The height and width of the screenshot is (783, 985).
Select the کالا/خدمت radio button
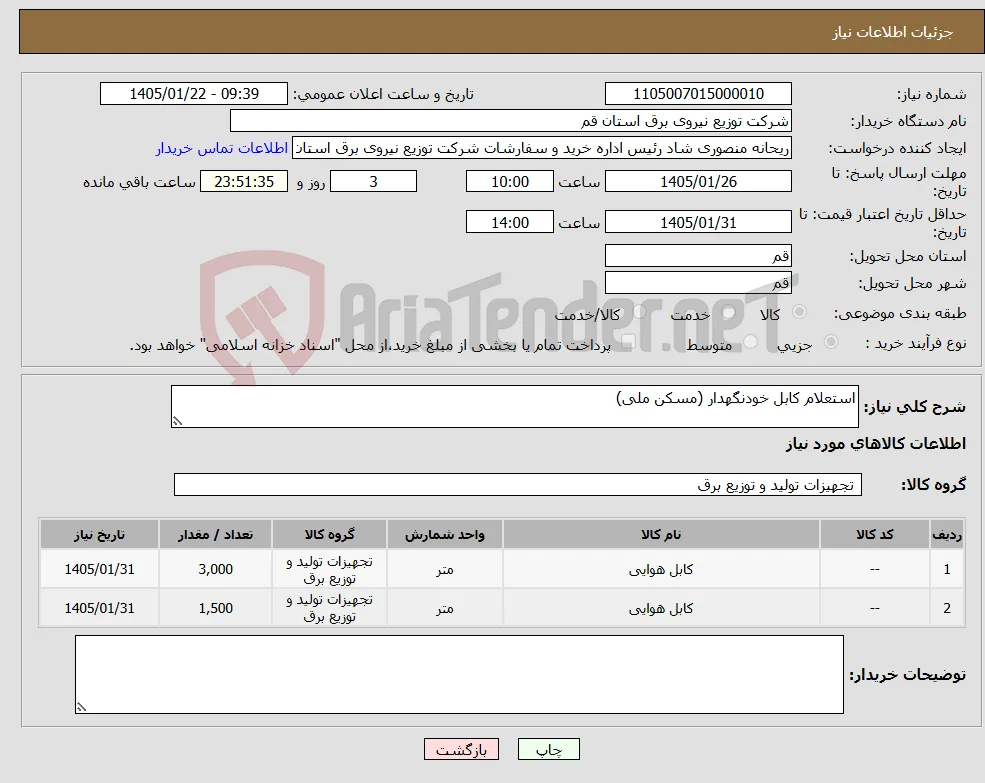(639, 312)
